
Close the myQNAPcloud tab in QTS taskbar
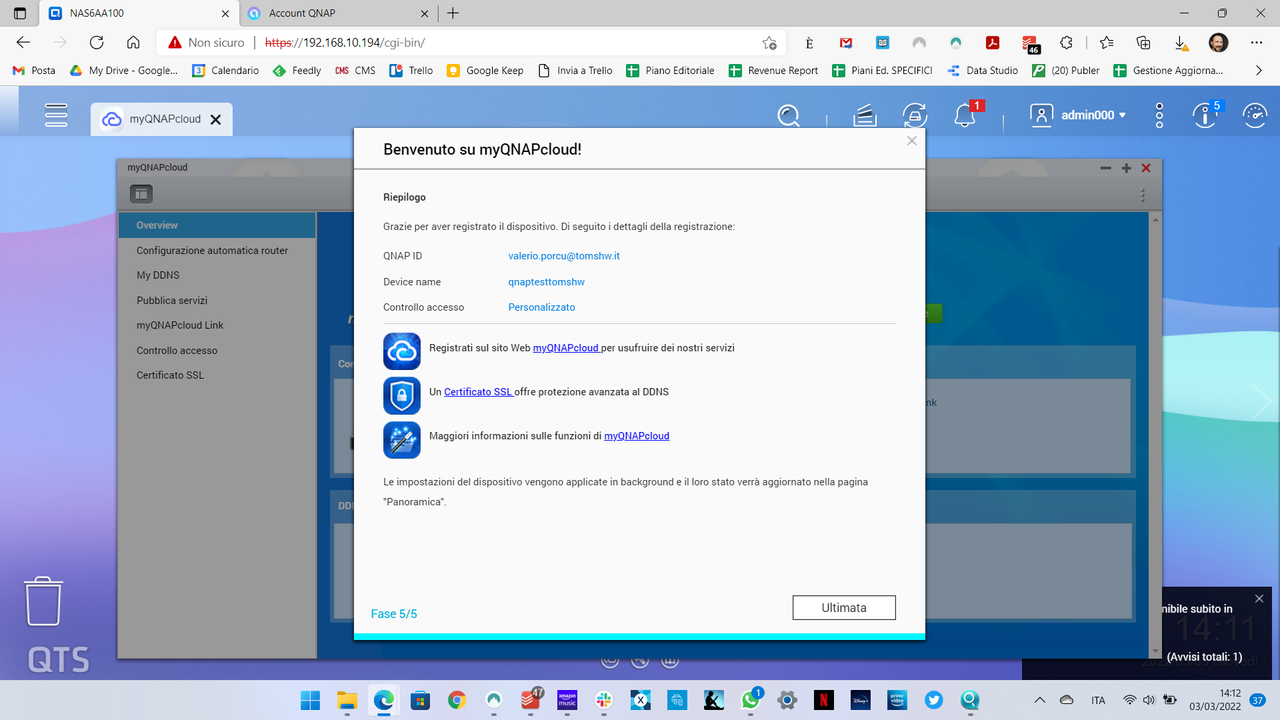215,119
